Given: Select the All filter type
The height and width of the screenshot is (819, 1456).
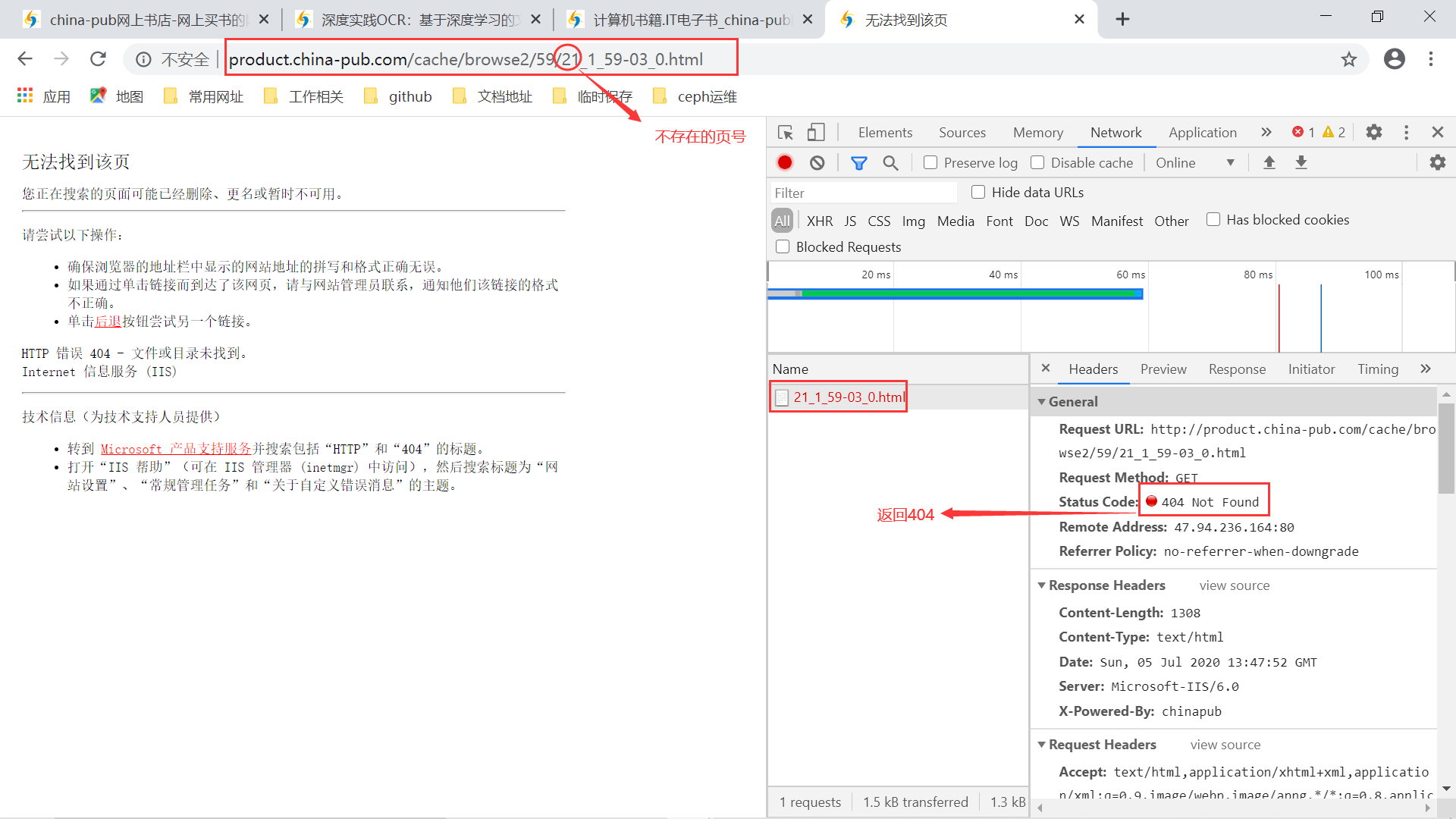Looking at the screenshot, I should coord(782,221).
